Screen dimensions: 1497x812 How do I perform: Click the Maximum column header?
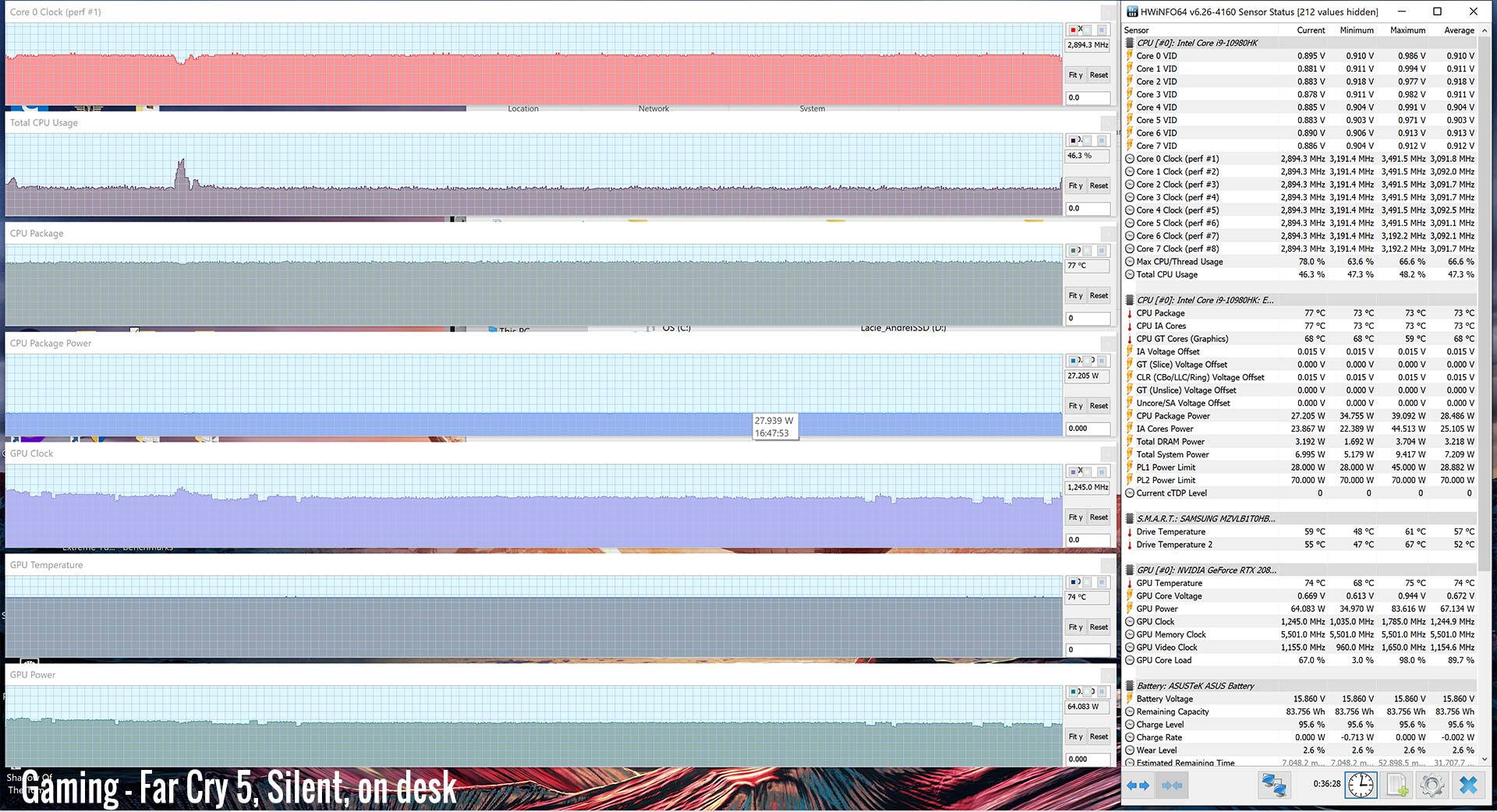1407,30
